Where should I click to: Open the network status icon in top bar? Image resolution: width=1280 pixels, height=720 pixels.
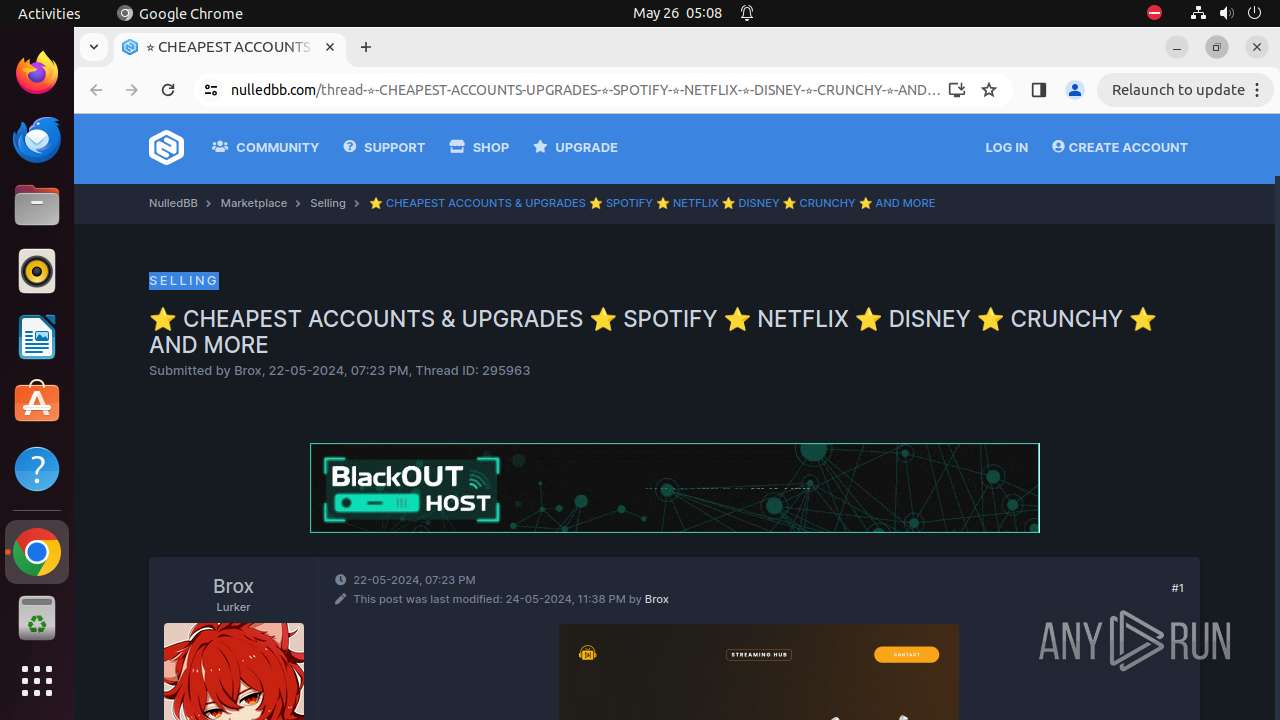point(1198,13)
